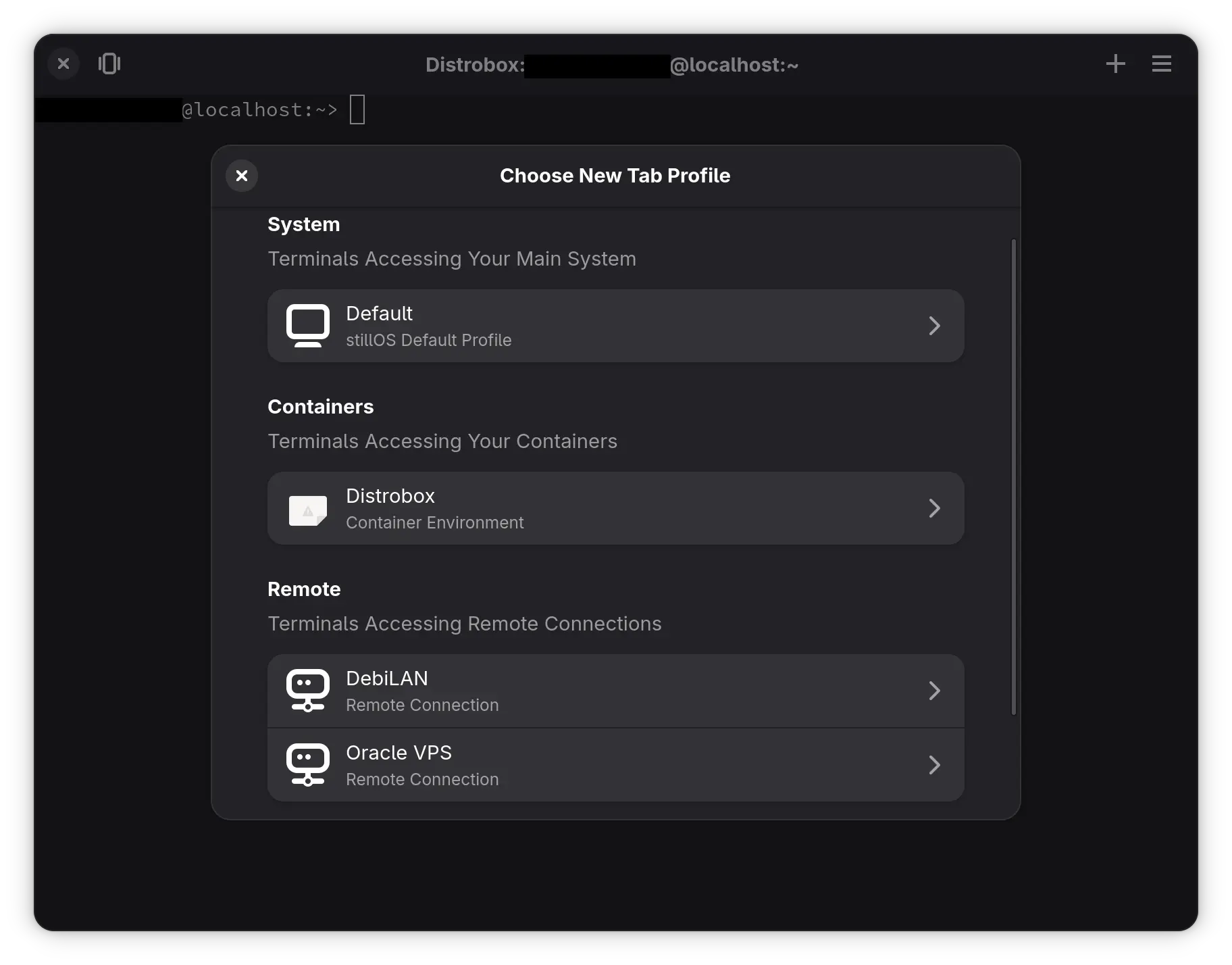Click the terminal prompt cursor
1232x965 pixels.
pyautogui.click(x=357, y=109)
